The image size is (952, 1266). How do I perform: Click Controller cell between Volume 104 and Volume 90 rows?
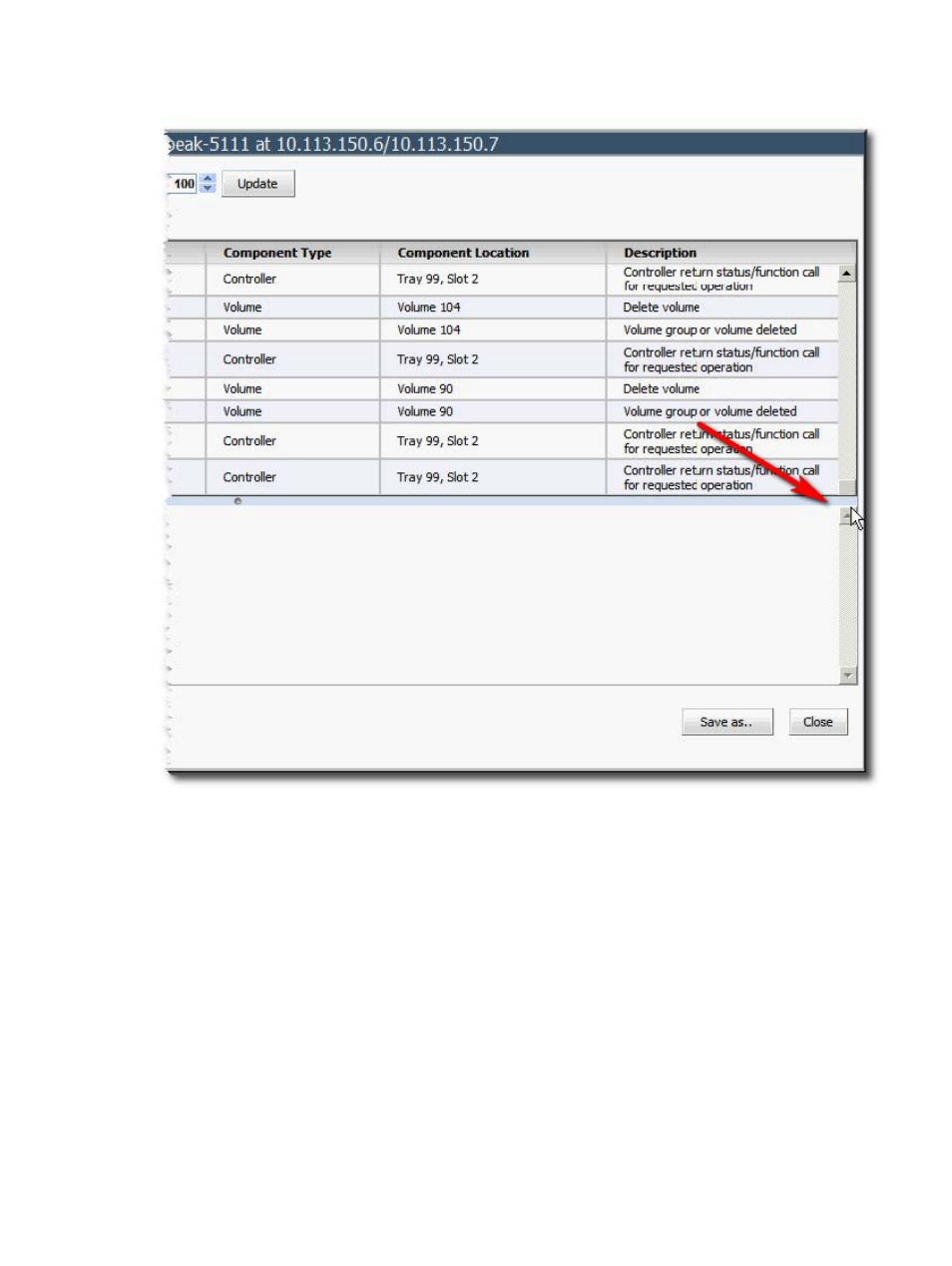pos(248,359)
